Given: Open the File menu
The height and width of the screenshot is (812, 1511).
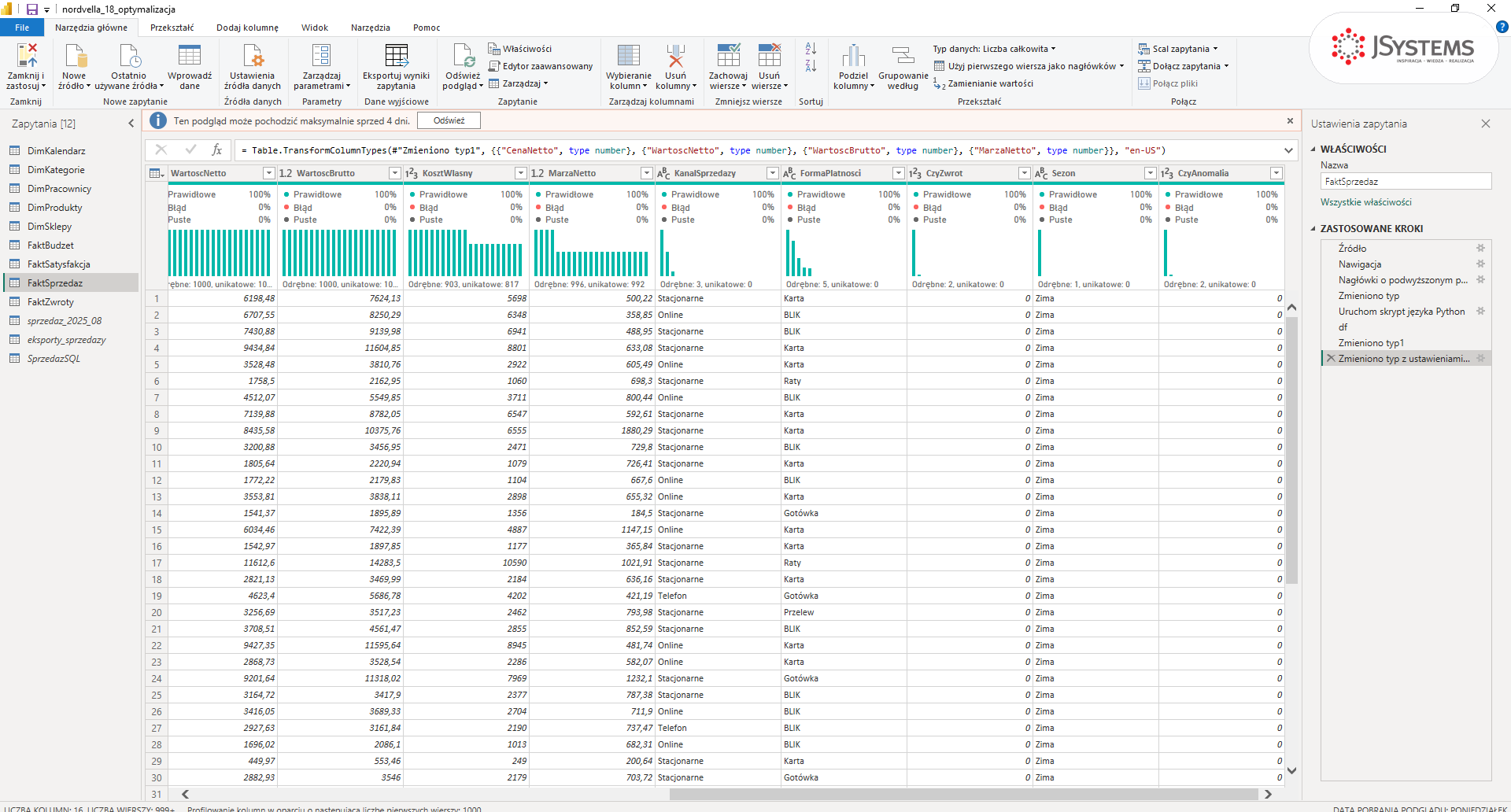Looking at the screenshot, I should point(22,28).
